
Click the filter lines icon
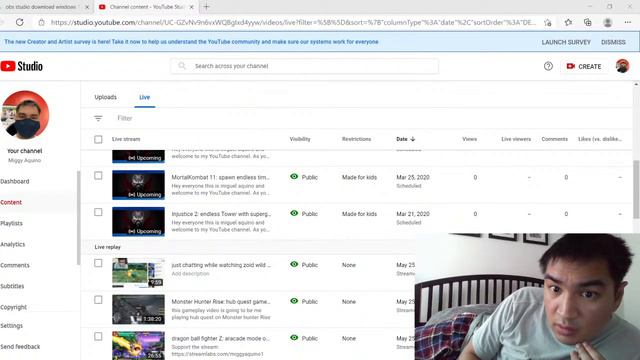98,118
